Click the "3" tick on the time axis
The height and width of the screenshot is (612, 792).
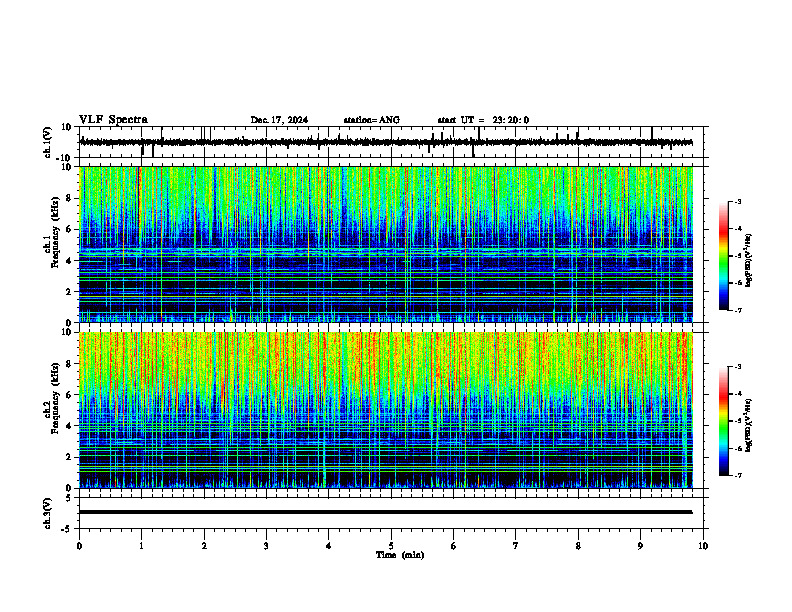click(x=266, y=546)
